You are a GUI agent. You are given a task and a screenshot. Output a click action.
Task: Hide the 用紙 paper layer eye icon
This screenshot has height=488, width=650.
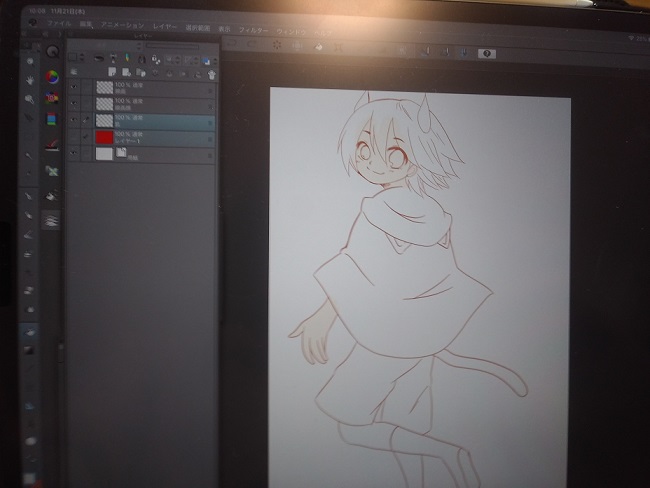74,153
